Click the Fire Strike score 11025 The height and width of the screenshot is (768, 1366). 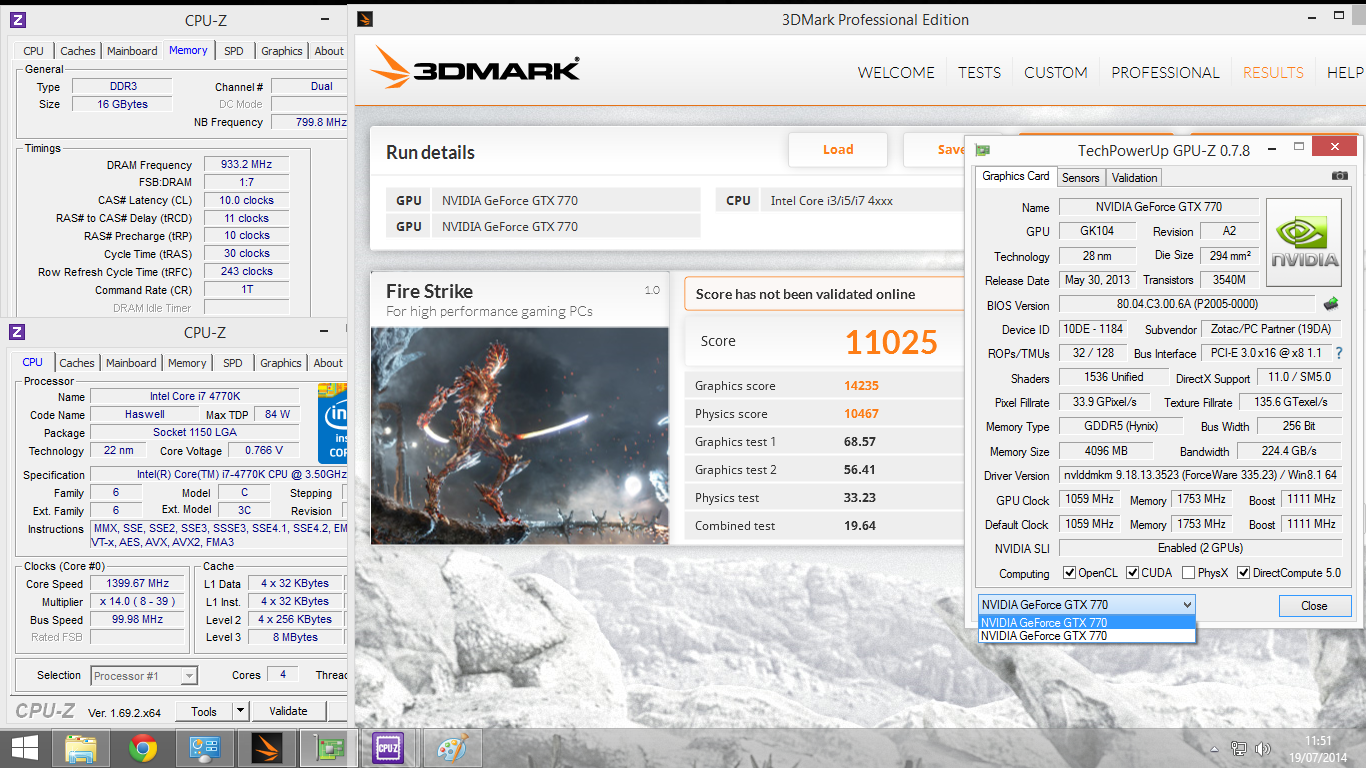[891, 342]
